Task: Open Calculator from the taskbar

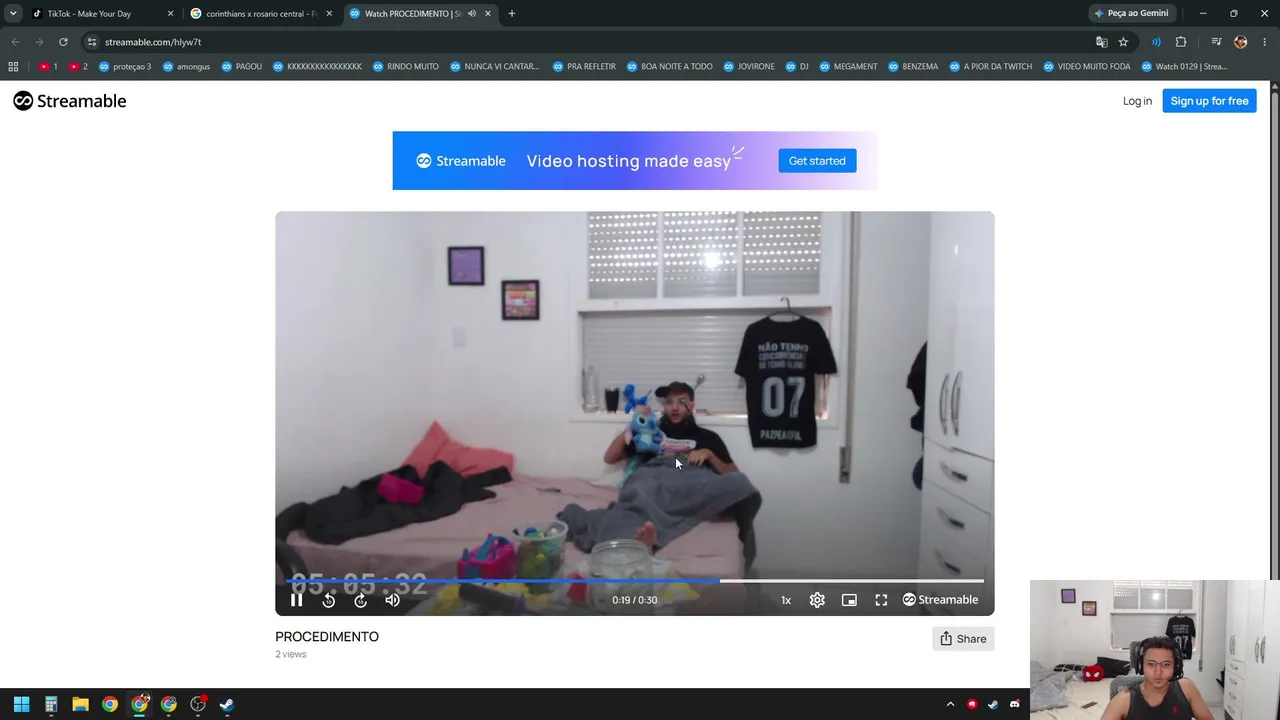Action: [51, 704]
